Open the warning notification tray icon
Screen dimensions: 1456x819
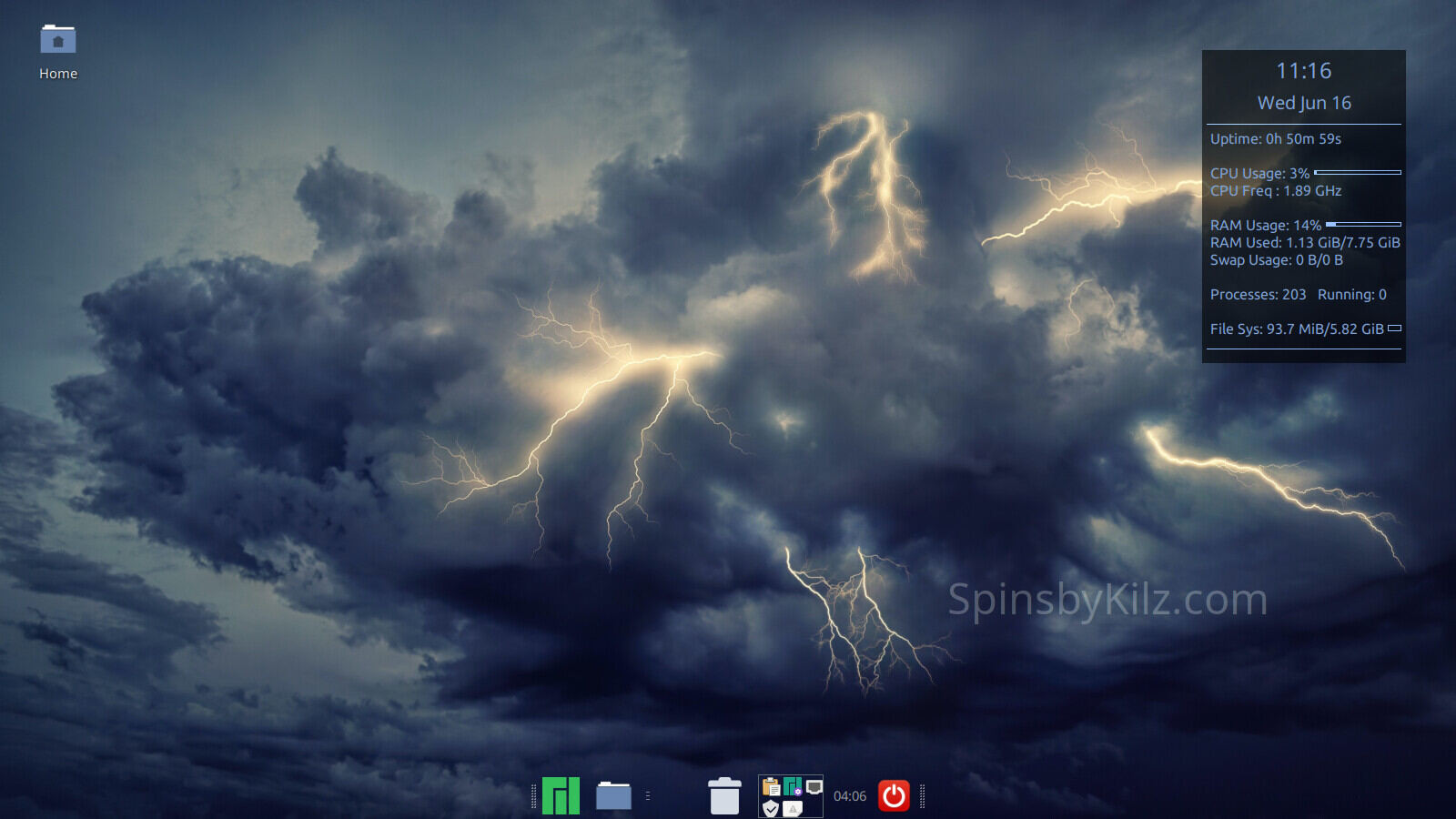pyautogui.click(x=793, y=808)
